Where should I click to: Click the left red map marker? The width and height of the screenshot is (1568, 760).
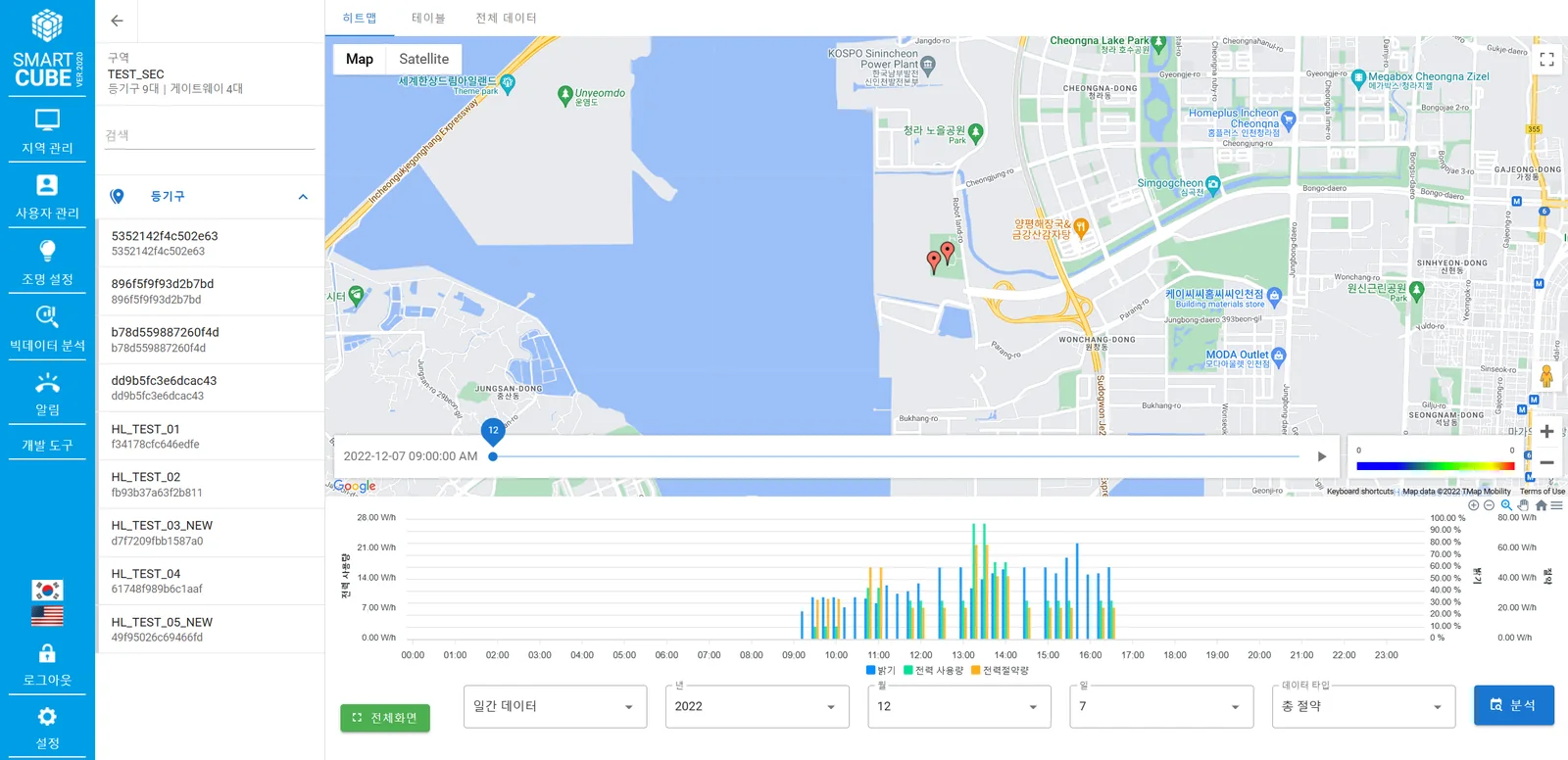934,261
